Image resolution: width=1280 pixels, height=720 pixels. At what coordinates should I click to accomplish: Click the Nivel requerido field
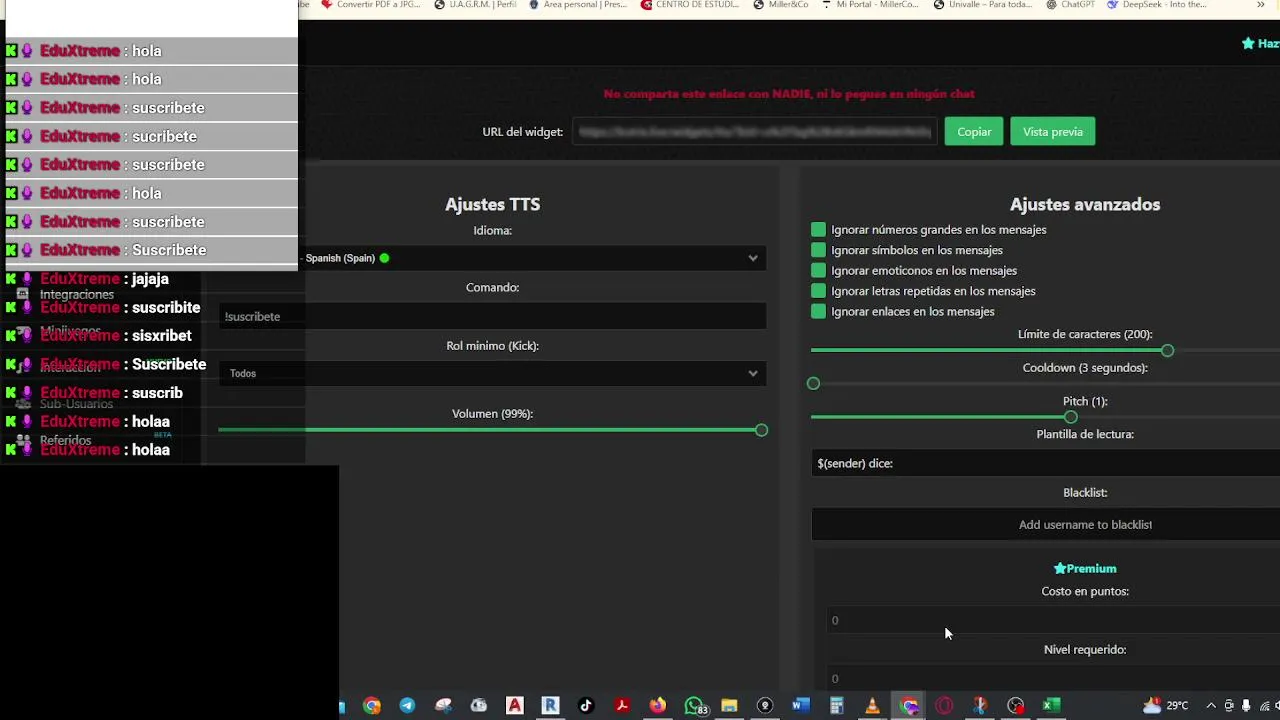(1053, 678)
